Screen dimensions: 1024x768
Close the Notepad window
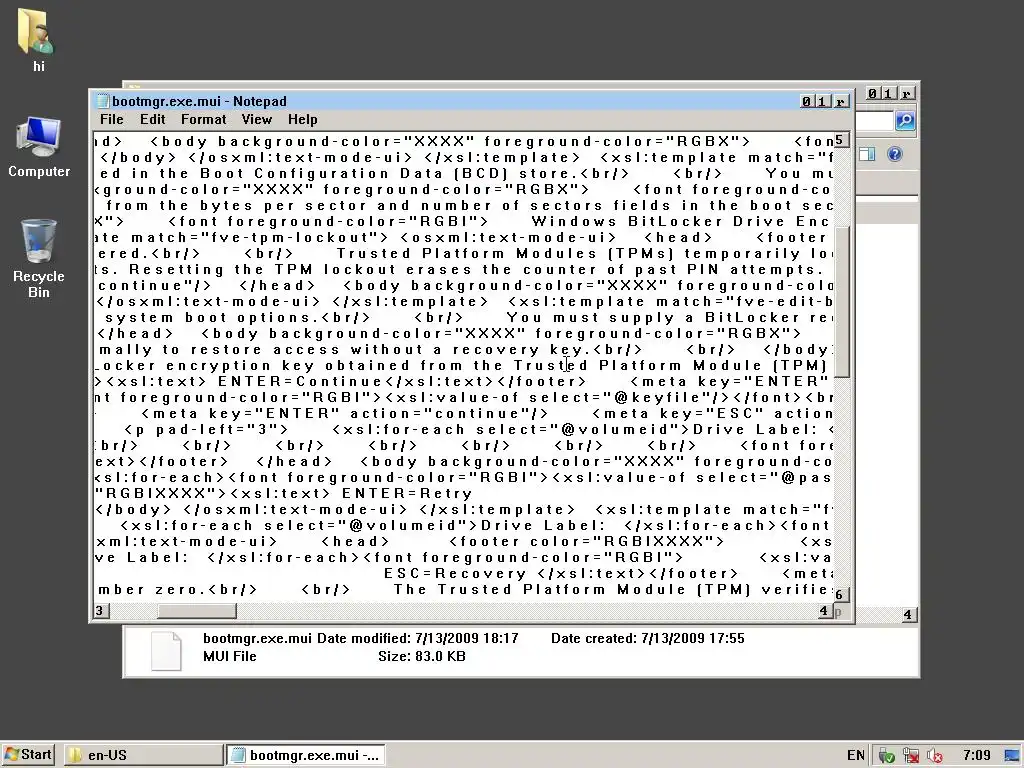840,101
